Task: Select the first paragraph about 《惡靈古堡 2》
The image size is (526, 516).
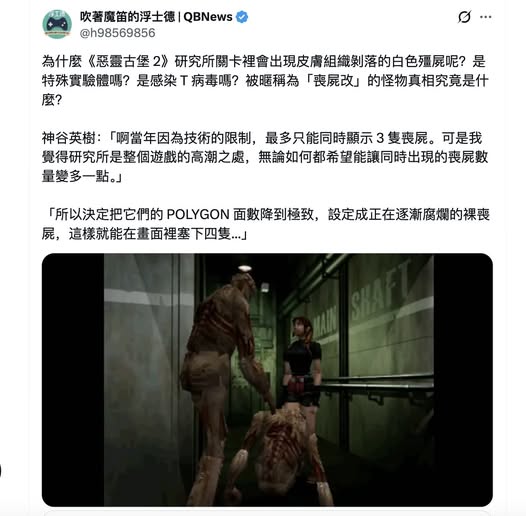Action: [x=265, y=81]
